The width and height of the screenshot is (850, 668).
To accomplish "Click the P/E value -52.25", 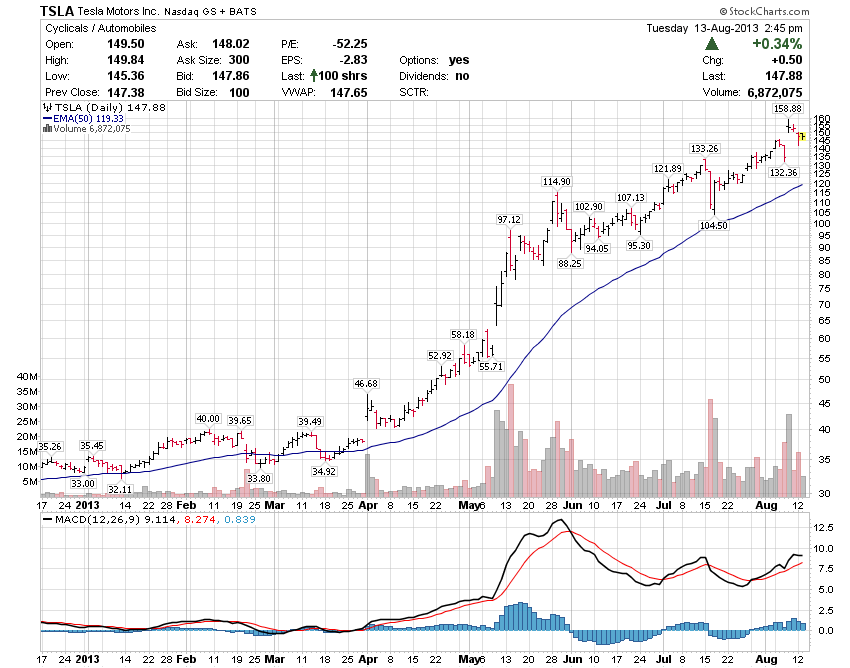I will pyautogui.click(x=350, y=44).
